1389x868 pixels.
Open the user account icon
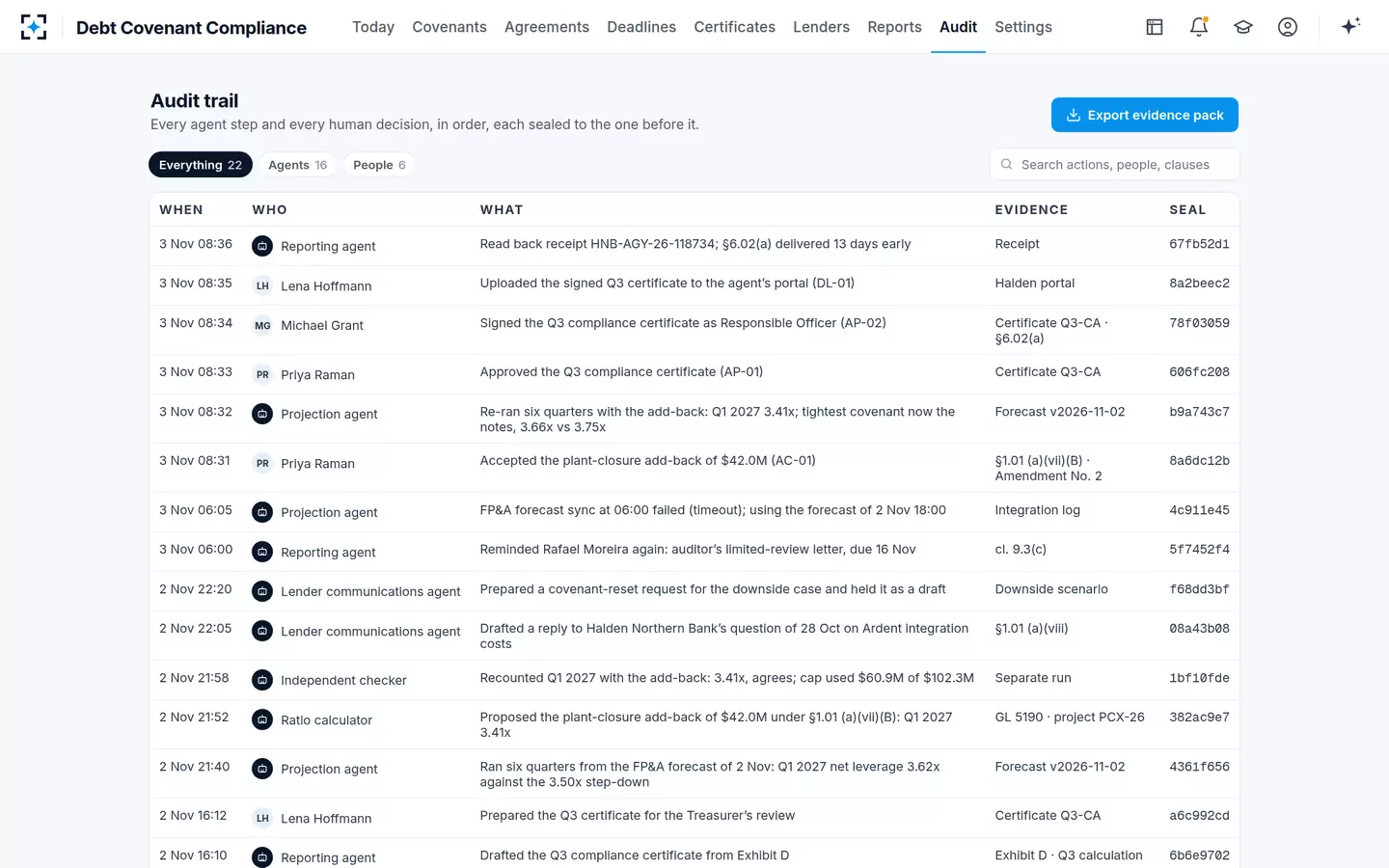coord(1288,27)
